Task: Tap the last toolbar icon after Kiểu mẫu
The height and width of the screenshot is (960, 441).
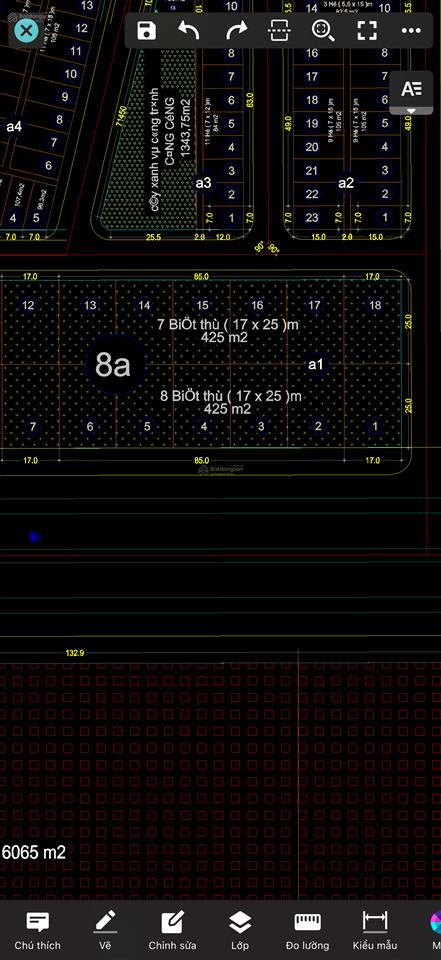Action: [x=435, y=930]
